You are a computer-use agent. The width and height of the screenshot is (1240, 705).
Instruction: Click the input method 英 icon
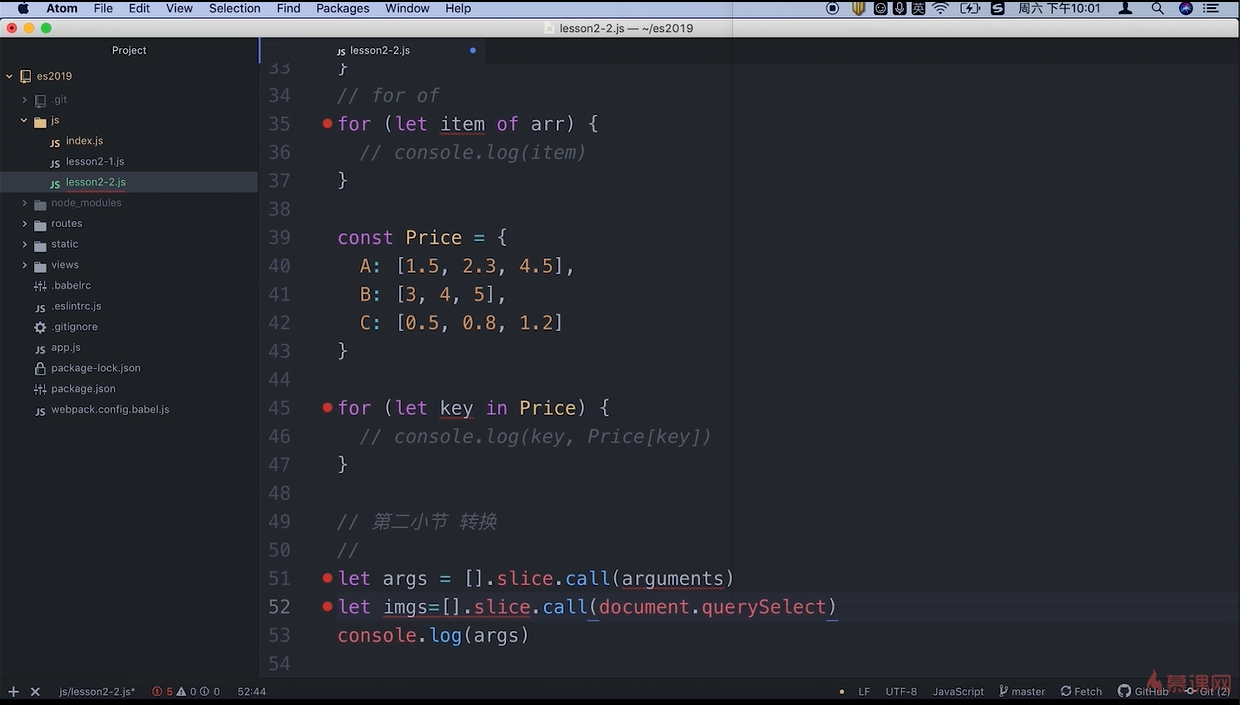[918, 8]
